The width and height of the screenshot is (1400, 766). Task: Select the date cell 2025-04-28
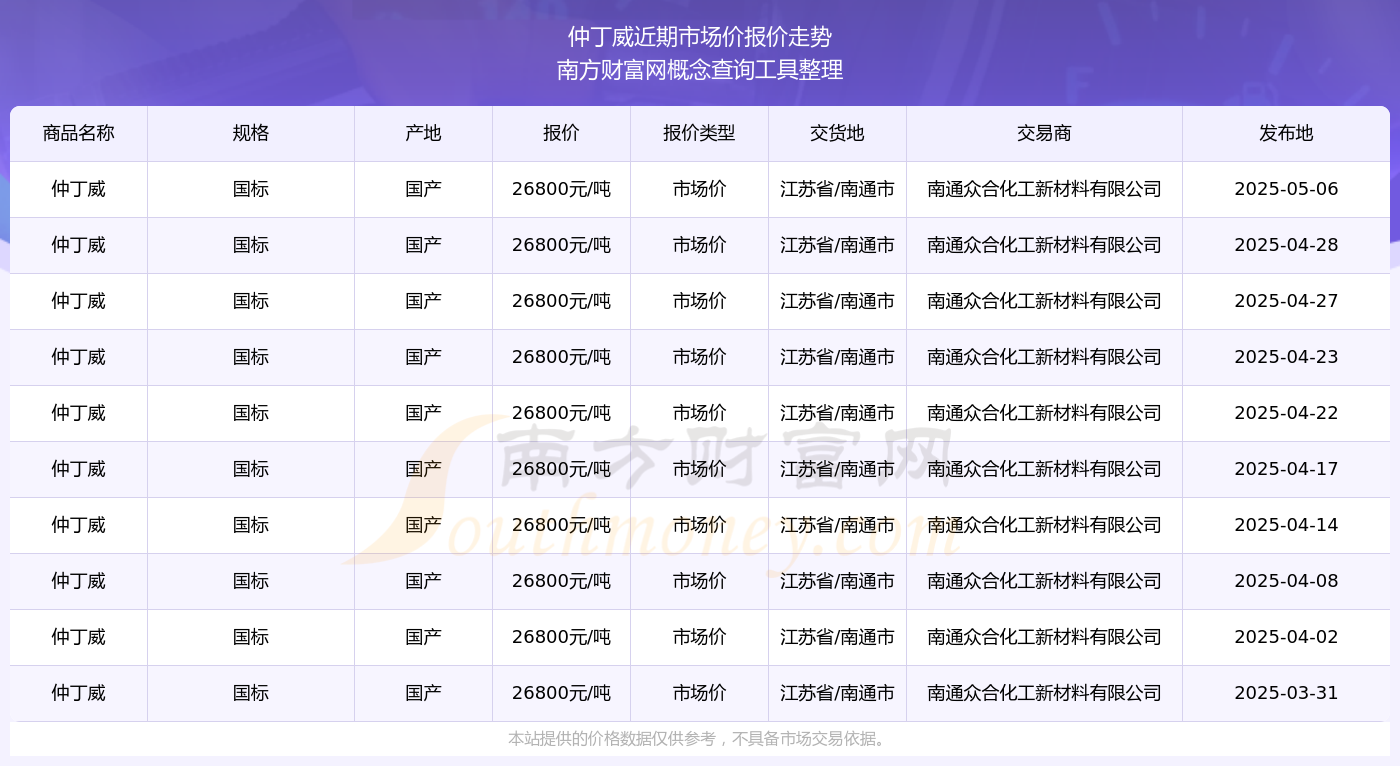coord(1286,245)
